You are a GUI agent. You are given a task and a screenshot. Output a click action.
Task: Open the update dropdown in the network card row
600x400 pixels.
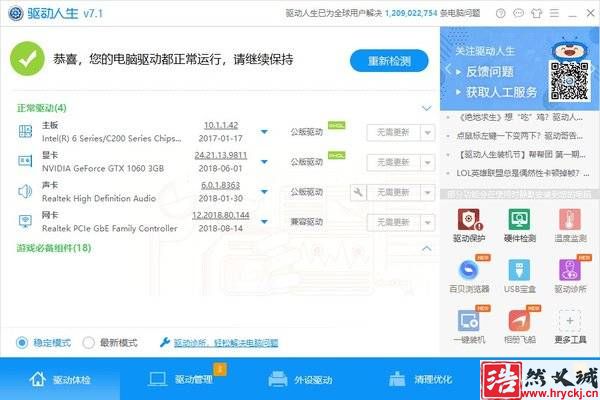428,222
